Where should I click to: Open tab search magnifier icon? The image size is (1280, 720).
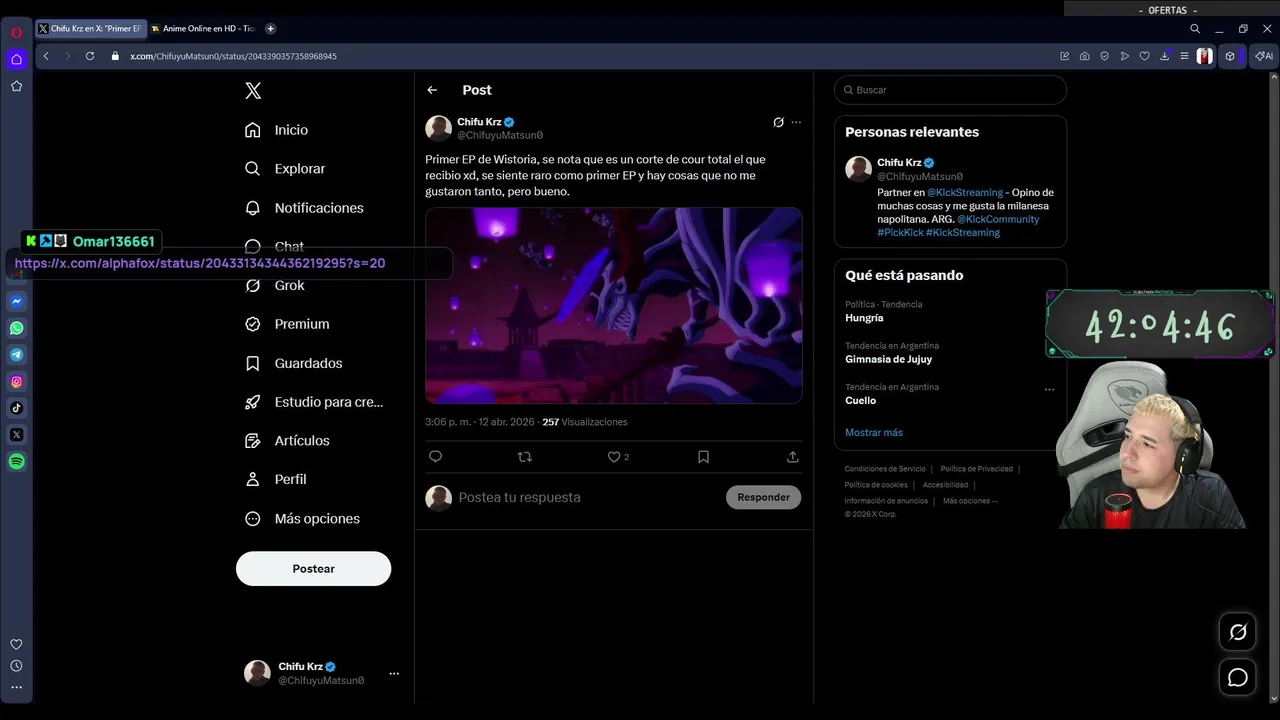[x=1195, y=29]
